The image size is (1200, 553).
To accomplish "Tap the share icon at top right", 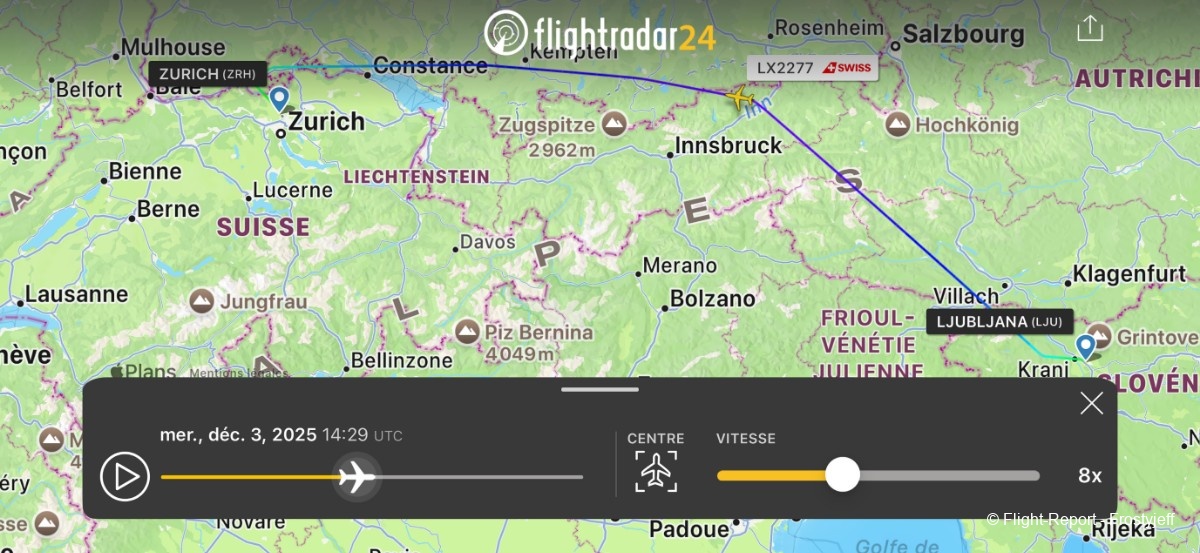I will 1090,27.
